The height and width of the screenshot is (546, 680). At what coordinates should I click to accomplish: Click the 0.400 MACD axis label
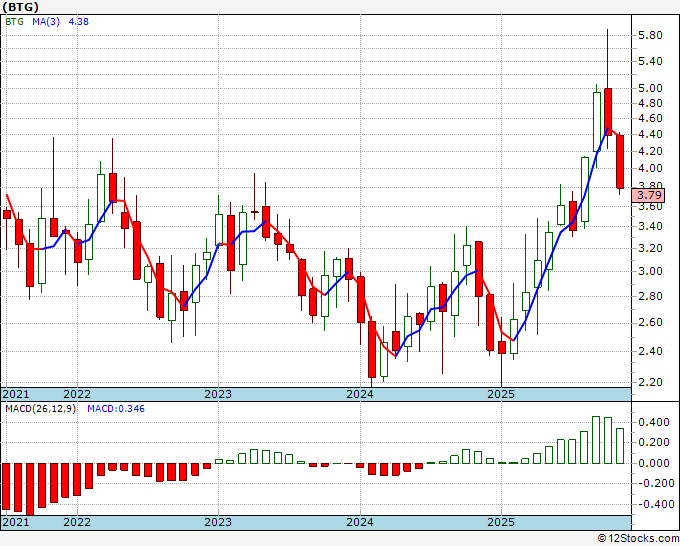tap(653, 422)
